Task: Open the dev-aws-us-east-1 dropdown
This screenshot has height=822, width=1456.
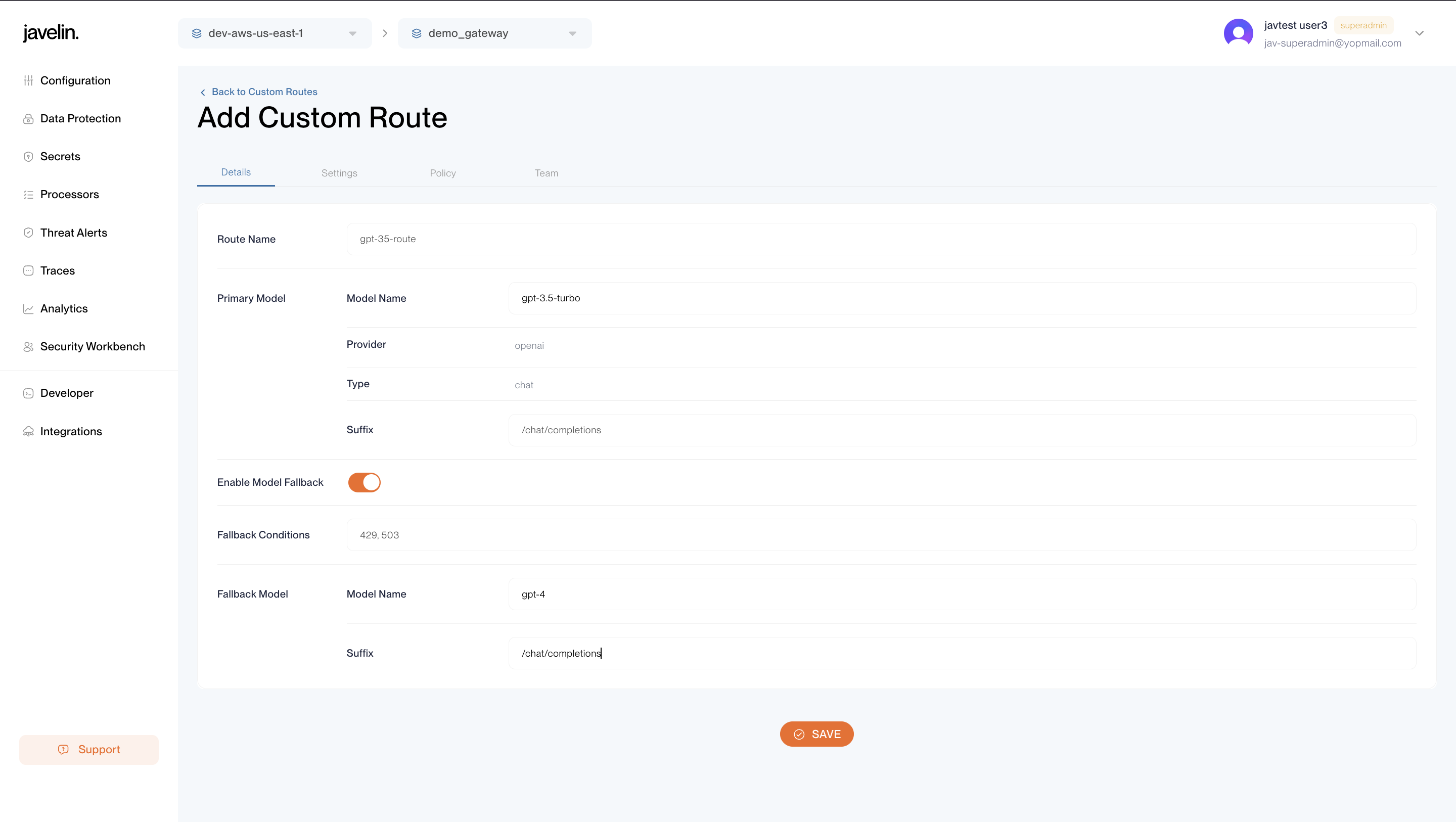Action: click(x=275, y=33)
